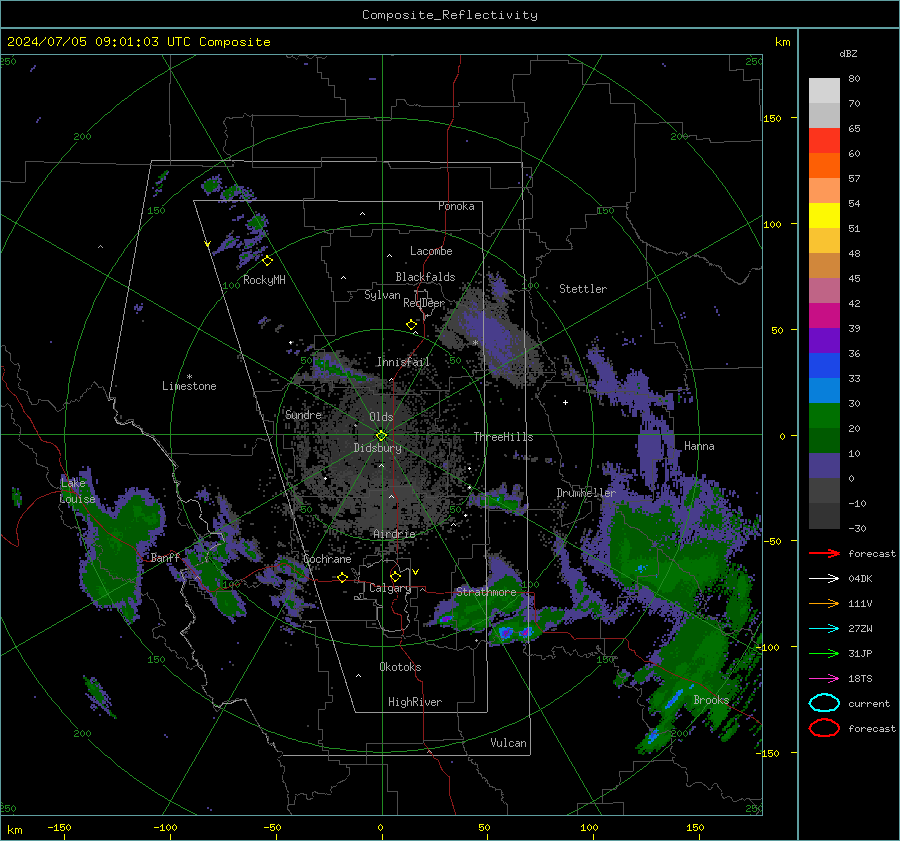
Task: Click the red forecast arrow legend icon
Action: 824,553
